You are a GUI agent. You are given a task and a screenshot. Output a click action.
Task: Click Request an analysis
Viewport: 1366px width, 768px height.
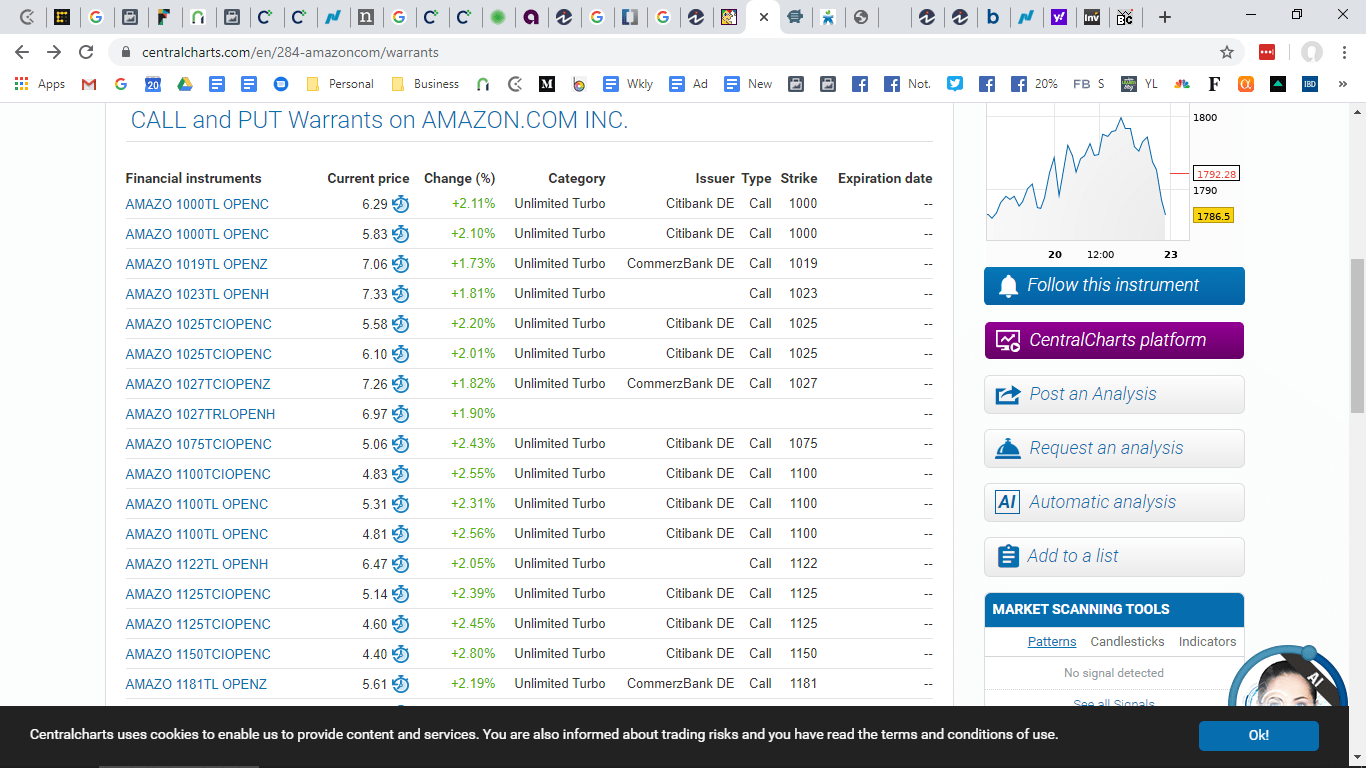tap(1114, 448)
